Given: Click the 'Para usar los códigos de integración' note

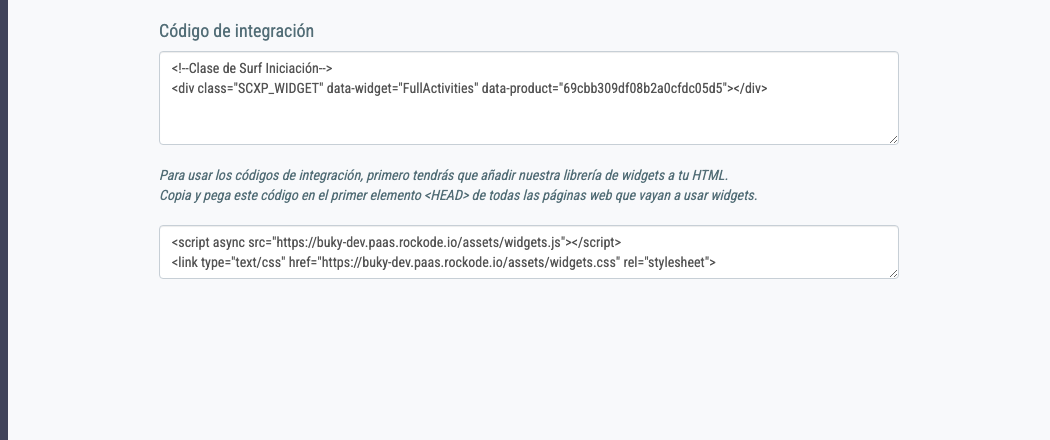Looking at the screenshot, I should (x=443, y=175).
